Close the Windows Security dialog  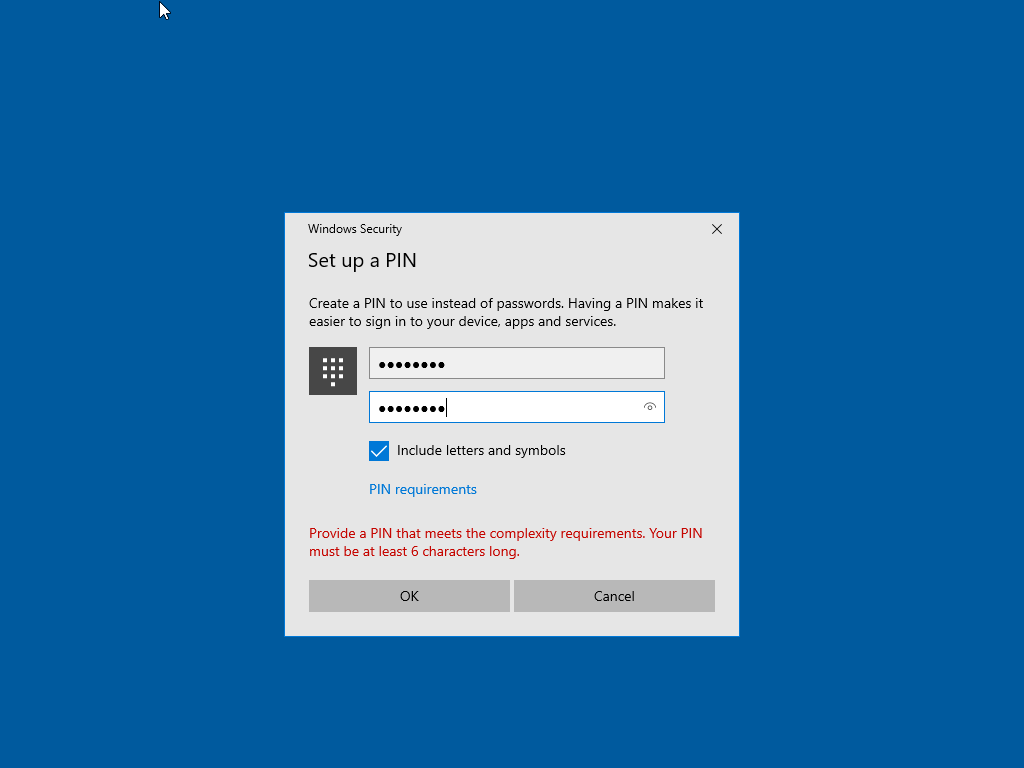pyautogui.click(x=716, y=229)
